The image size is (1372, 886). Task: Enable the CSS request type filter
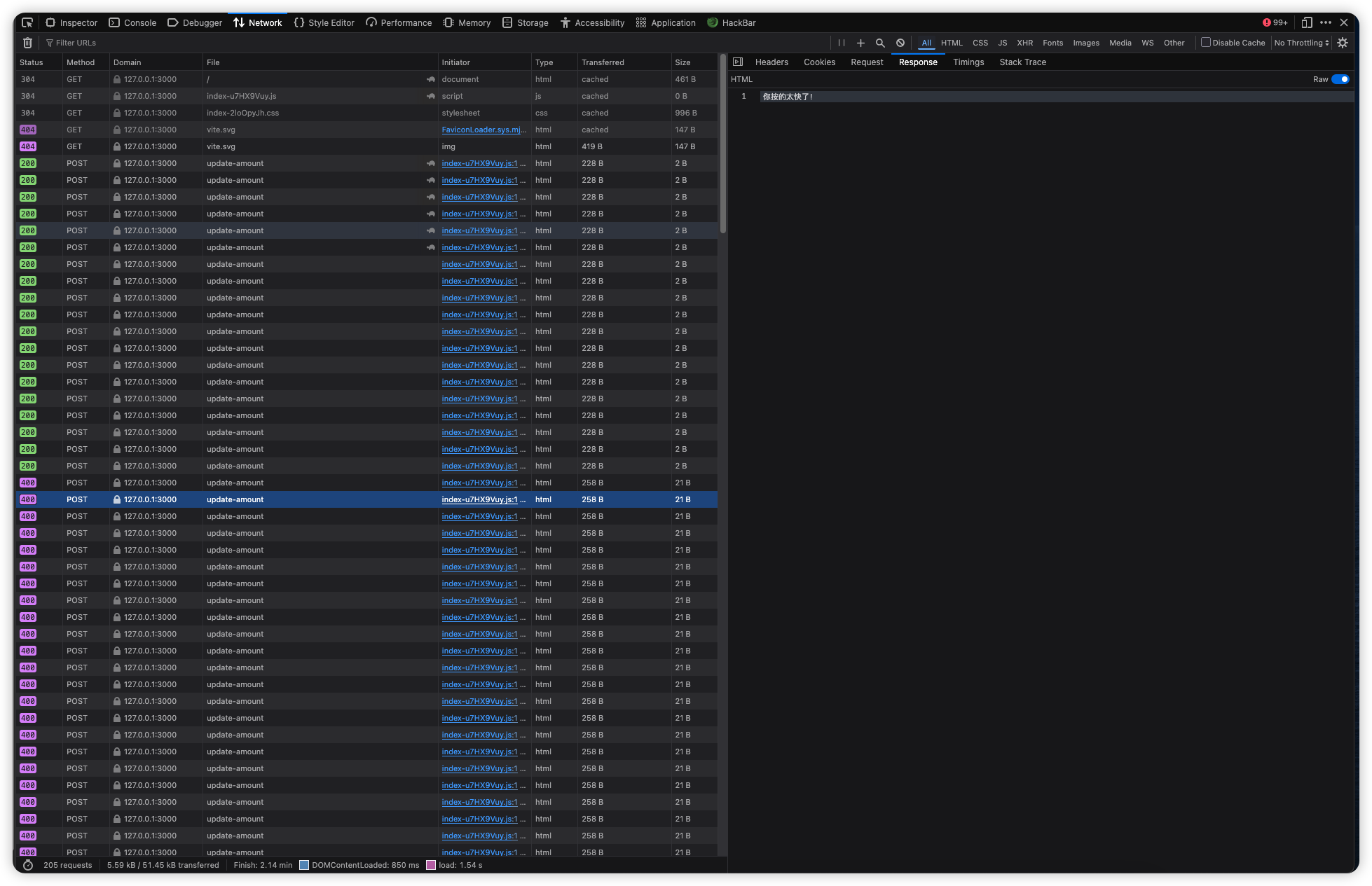pos(980,43)
